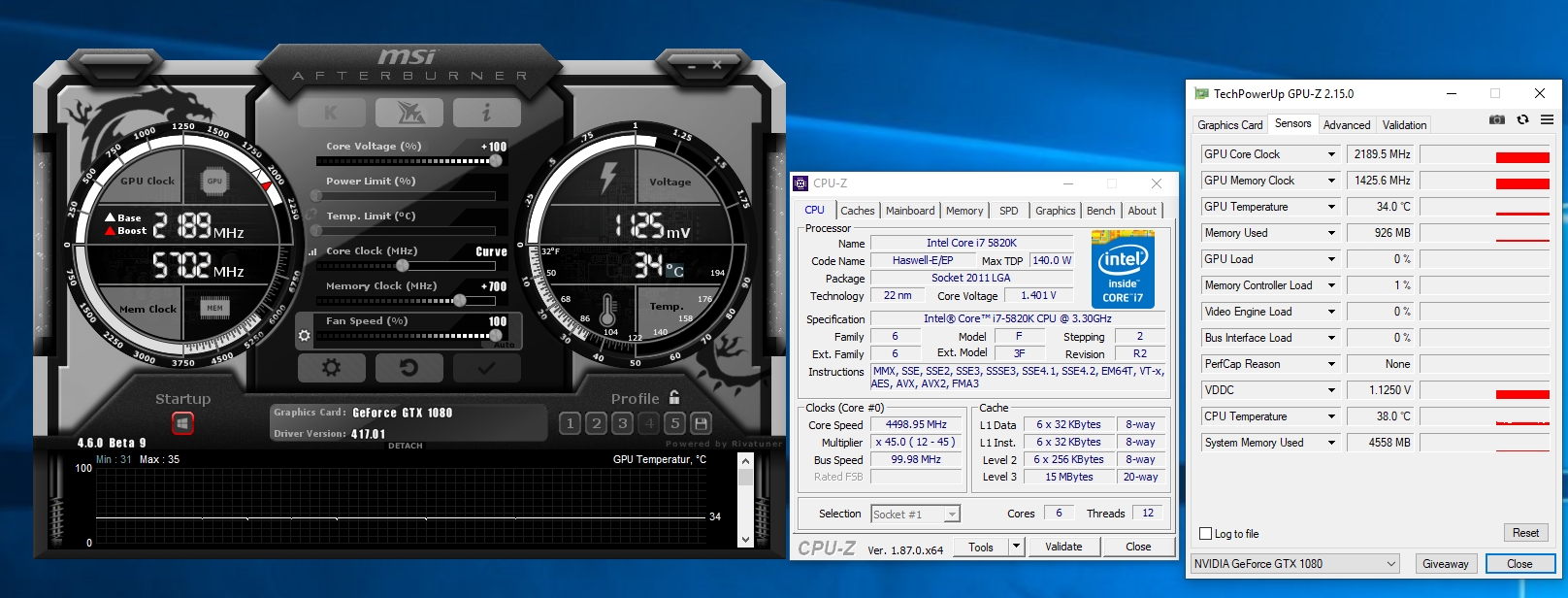
Task: Toggle Apply at Startup Windows icon
Action: (182, 423)
